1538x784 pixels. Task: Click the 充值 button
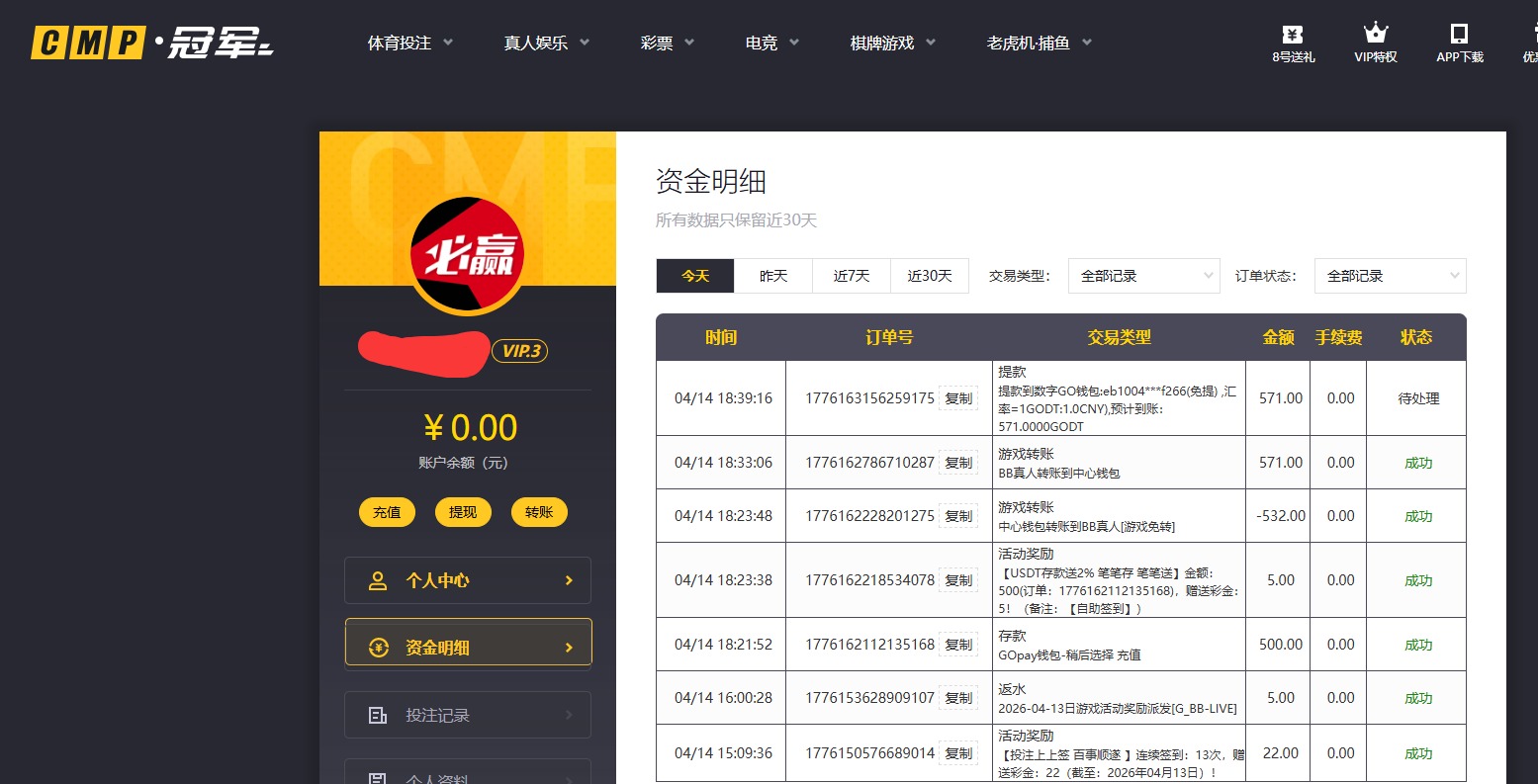pos(387,512)
